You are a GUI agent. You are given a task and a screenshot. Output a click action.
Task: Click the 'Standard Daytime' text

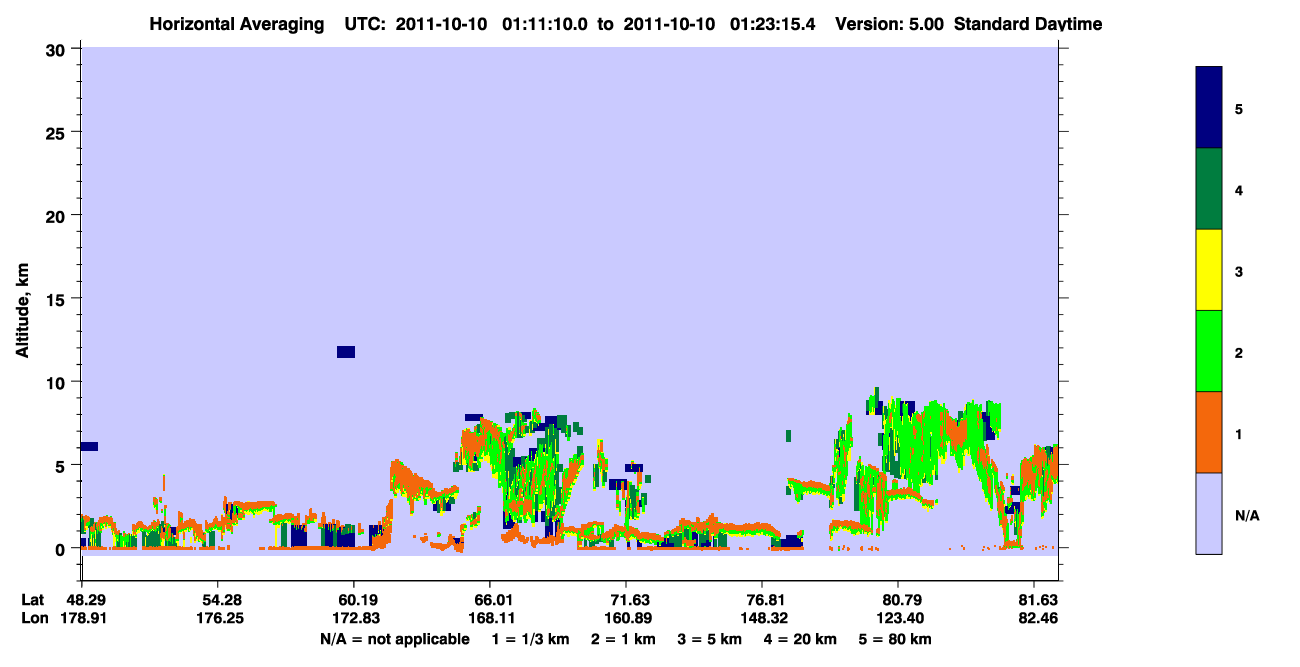(x=1028, y=24)
